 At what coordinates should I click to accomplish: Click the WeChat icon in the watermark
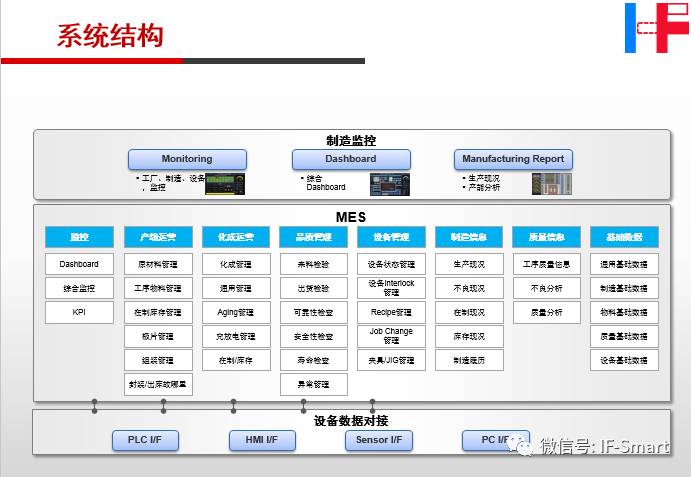520,445
